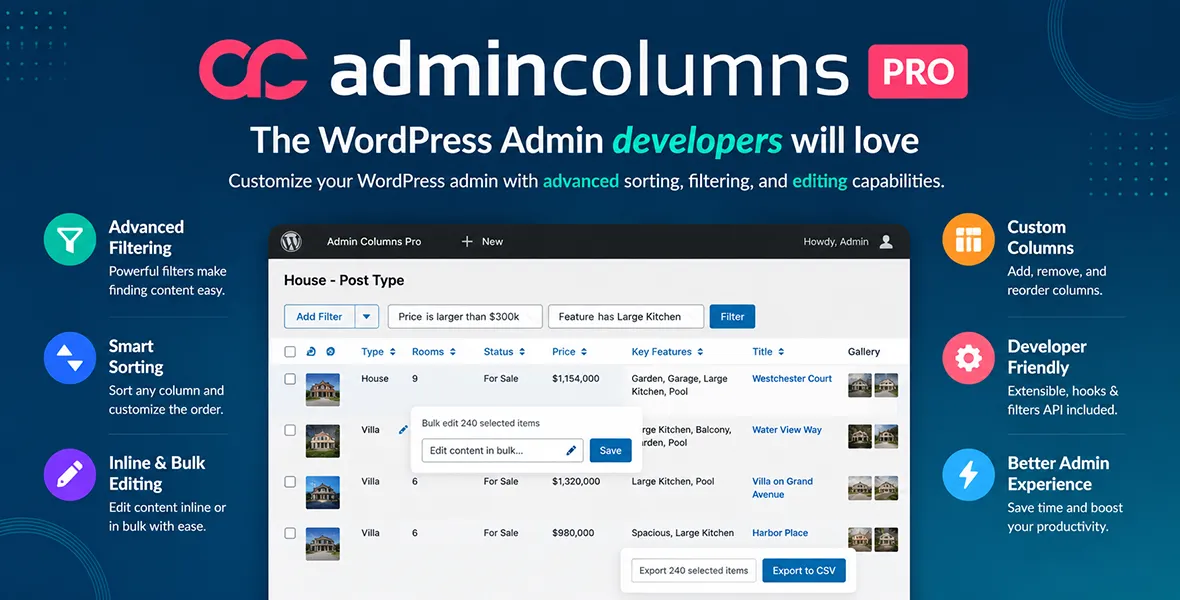Screen dimensions: 1180x600
Task: Sort by the Title column
Action: (768, 352)
